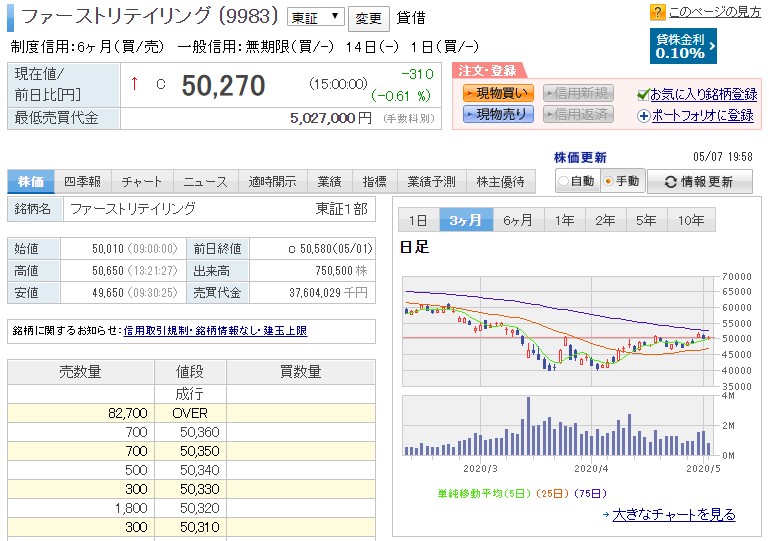Select 5年 chart period tab
Image resolution: width=769 pixels, height=541 pixels.
click(x=646, y=220)
